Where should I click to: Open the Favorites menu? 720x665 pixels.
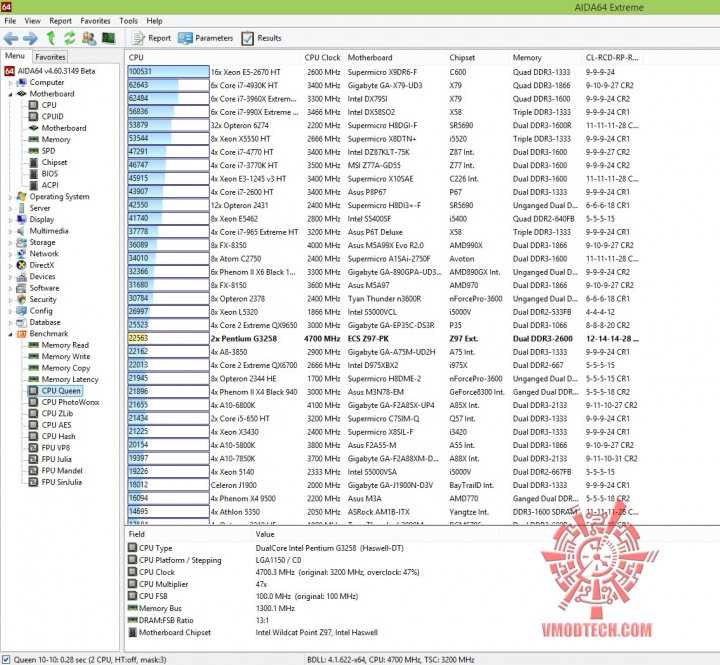(96, 21)
